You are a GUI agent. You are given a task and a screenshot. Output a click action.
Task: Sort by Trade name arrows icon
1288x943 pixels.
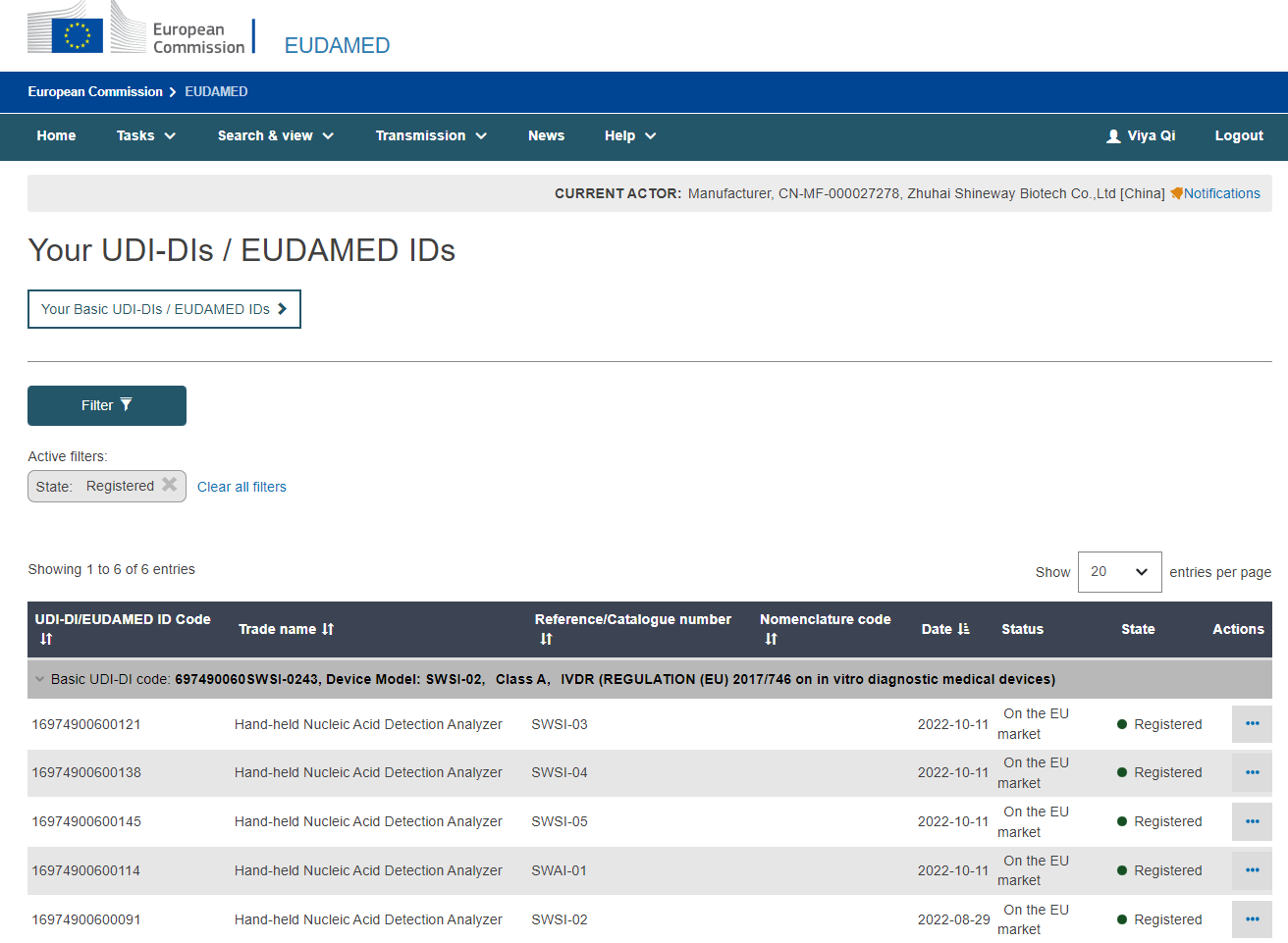click(x=328, y=629)
